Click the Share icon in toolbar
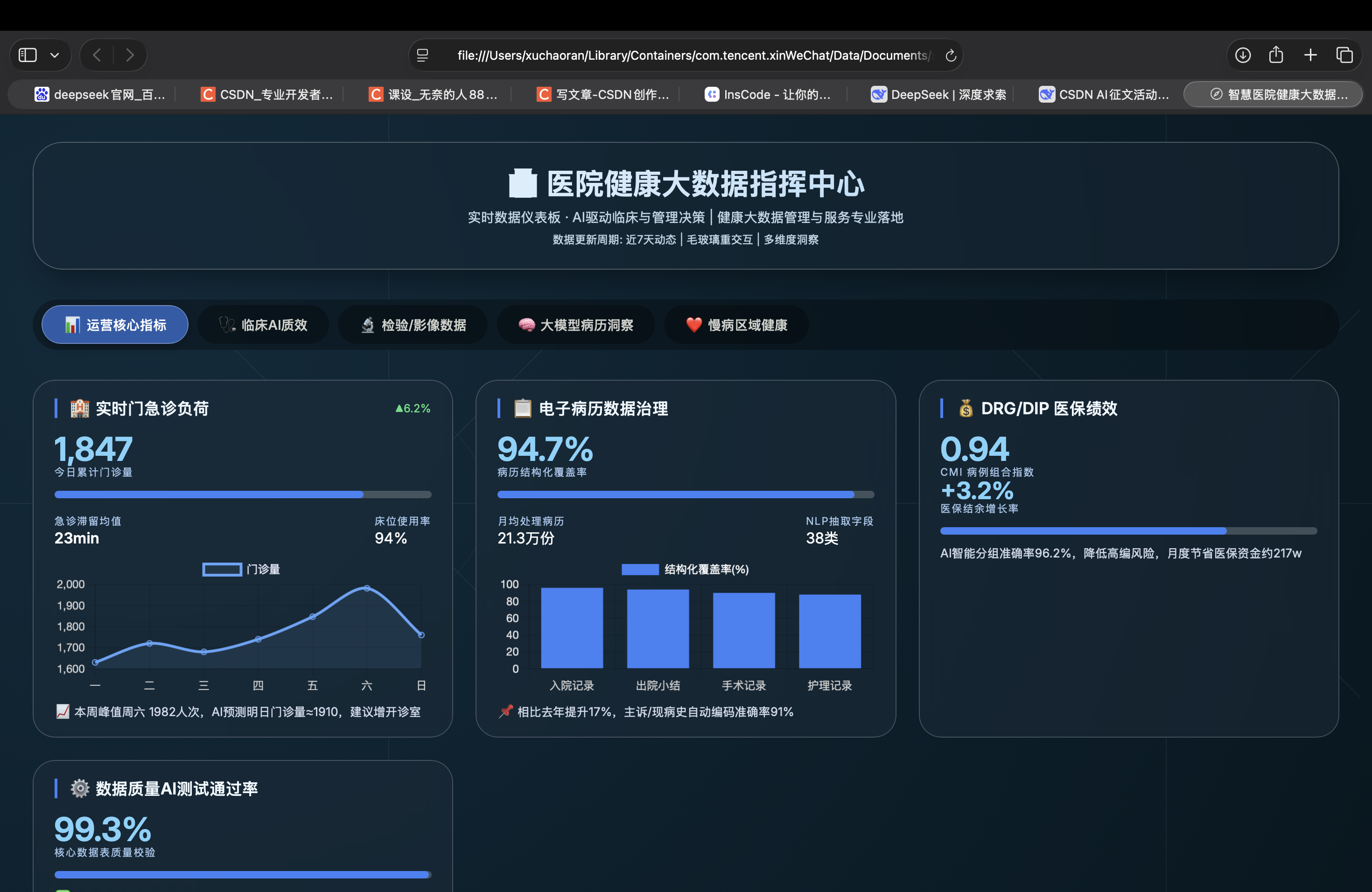 pyautogui.click(x=1276, y=56)
